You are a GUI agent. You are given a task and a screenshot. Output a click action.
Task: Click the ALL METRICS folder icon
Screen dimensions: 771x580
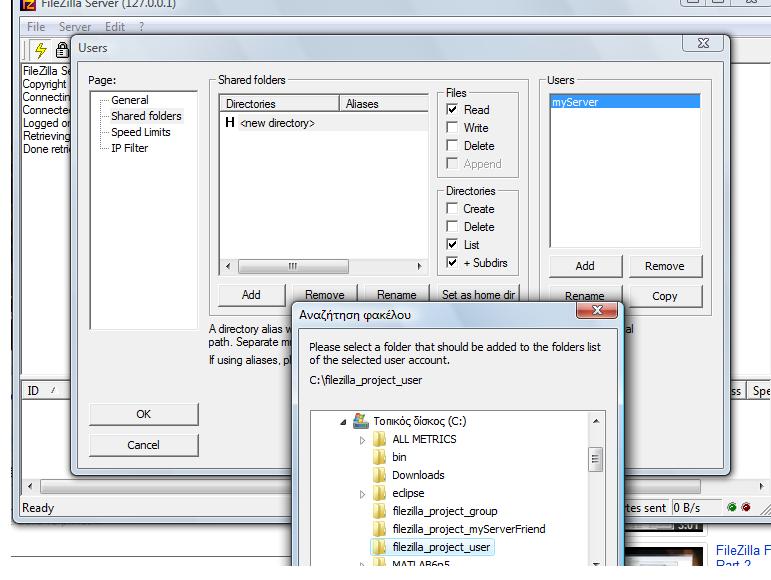tap(379, 439)
